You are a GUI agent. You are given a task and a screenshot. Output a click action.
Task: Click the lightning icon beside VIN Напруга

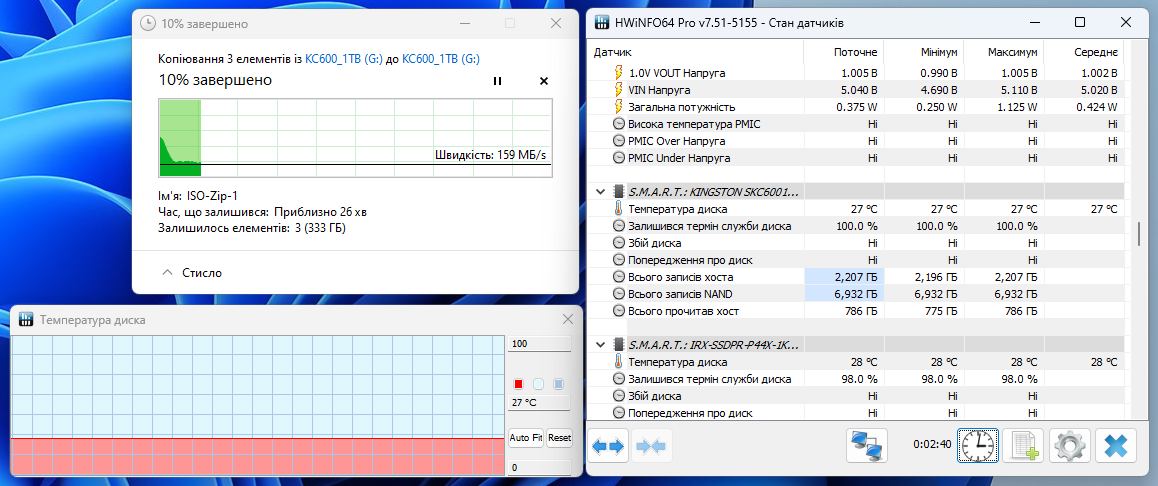(619, 90)
